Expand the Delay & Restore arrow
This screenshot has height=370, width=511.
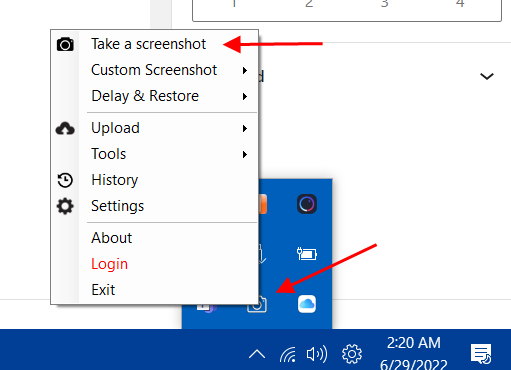tap(245, 97)
